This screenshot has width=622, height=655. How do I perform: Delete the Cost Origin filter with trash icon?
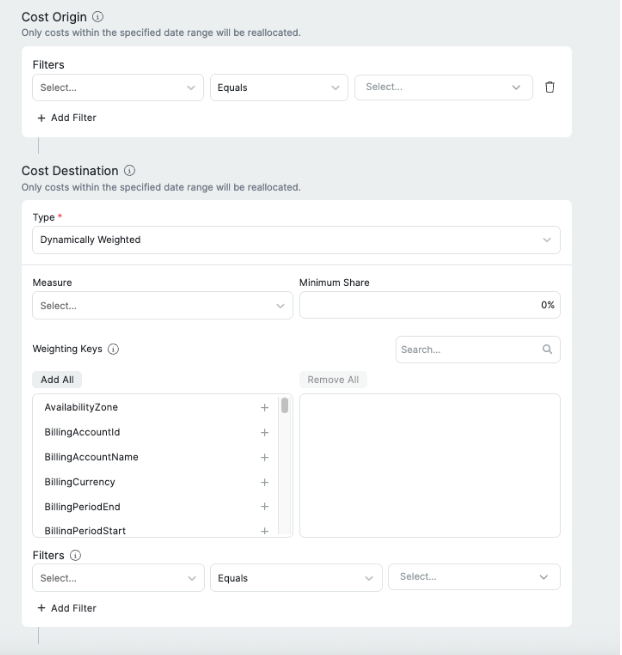tap(549, 87)
